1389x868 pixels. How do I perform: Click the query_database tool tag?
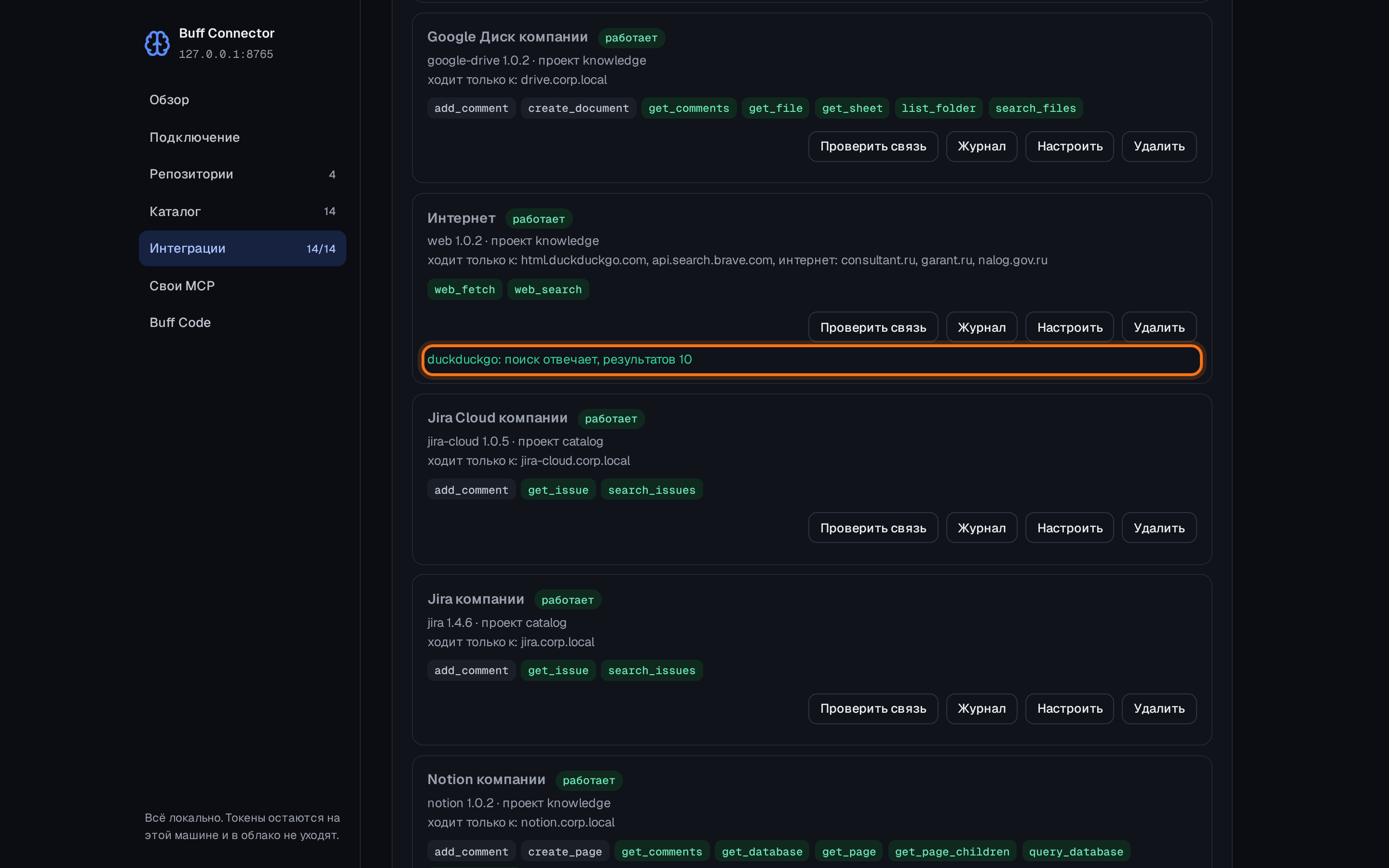(x=1076, y=851)
